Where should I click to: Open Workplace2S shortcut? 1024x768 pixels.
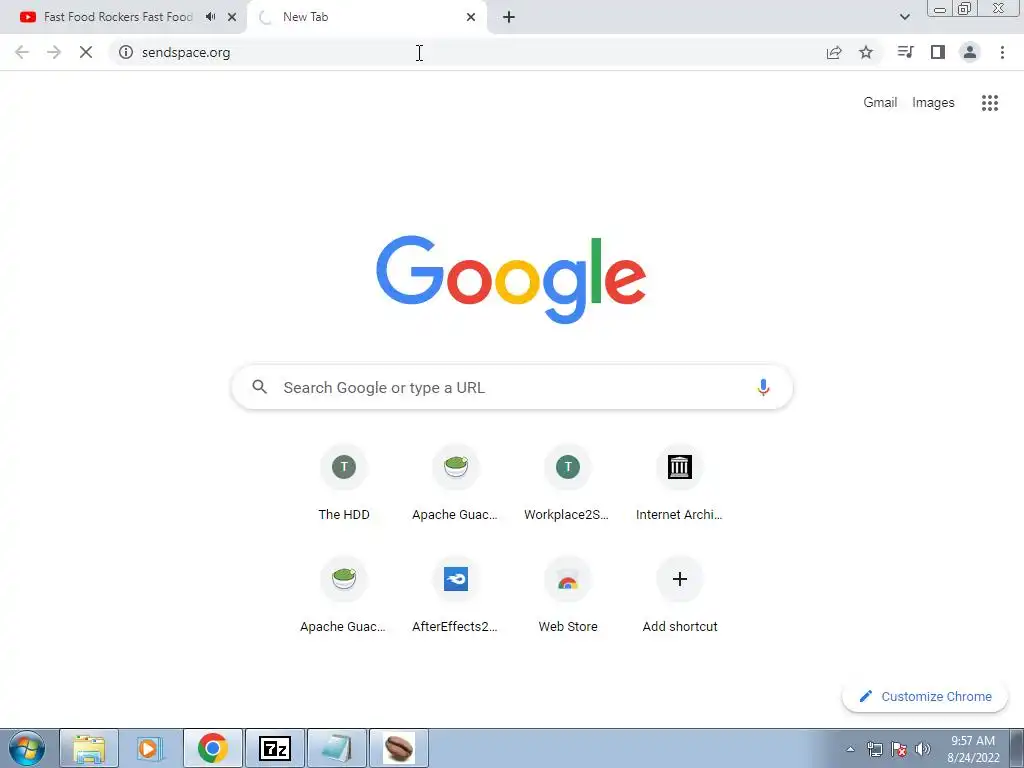click(568, 483)
